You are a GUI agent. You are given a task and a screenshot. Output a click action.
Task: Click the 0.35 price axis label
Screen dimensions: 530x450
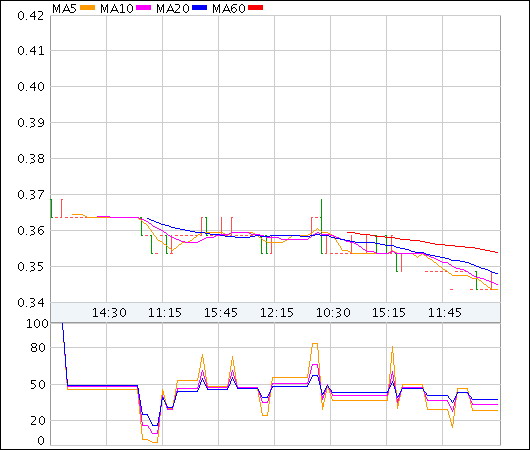point(31,267)
